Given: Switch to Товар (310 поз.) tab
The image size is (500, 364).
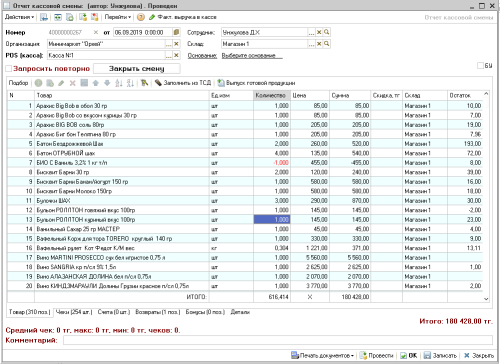Looking at the screenshot, I should point(30,312).
